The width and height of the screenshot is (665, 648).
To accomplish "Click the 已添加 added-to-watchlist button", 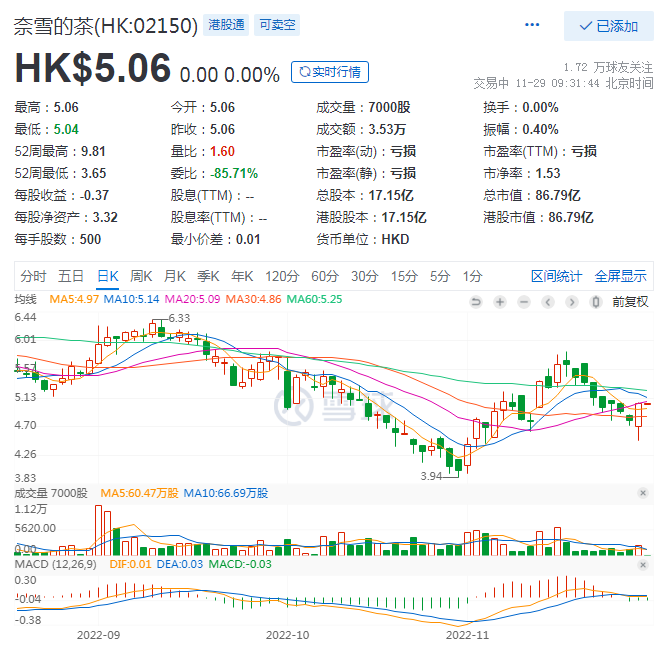I will (x=609, y=26).
